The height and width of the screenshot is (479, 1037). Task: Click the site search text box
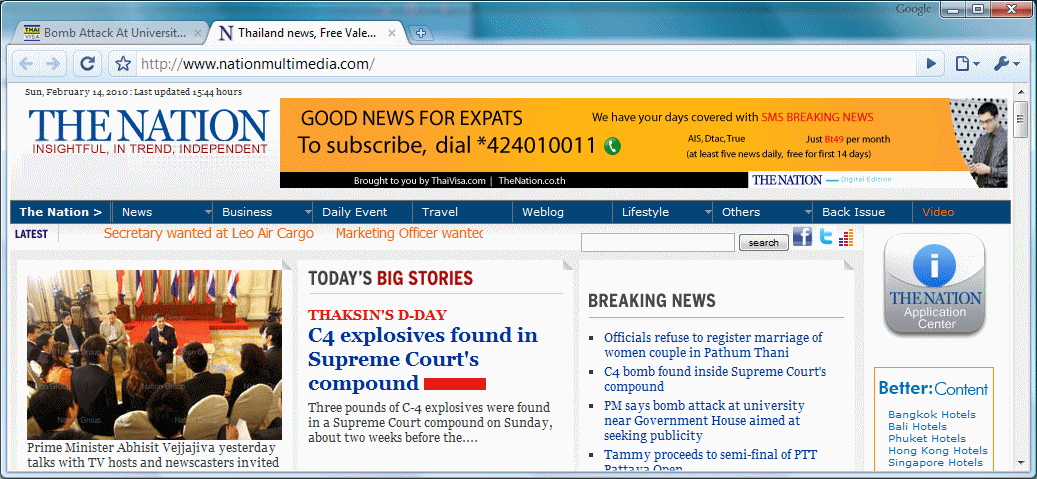(x=657, y=243)
